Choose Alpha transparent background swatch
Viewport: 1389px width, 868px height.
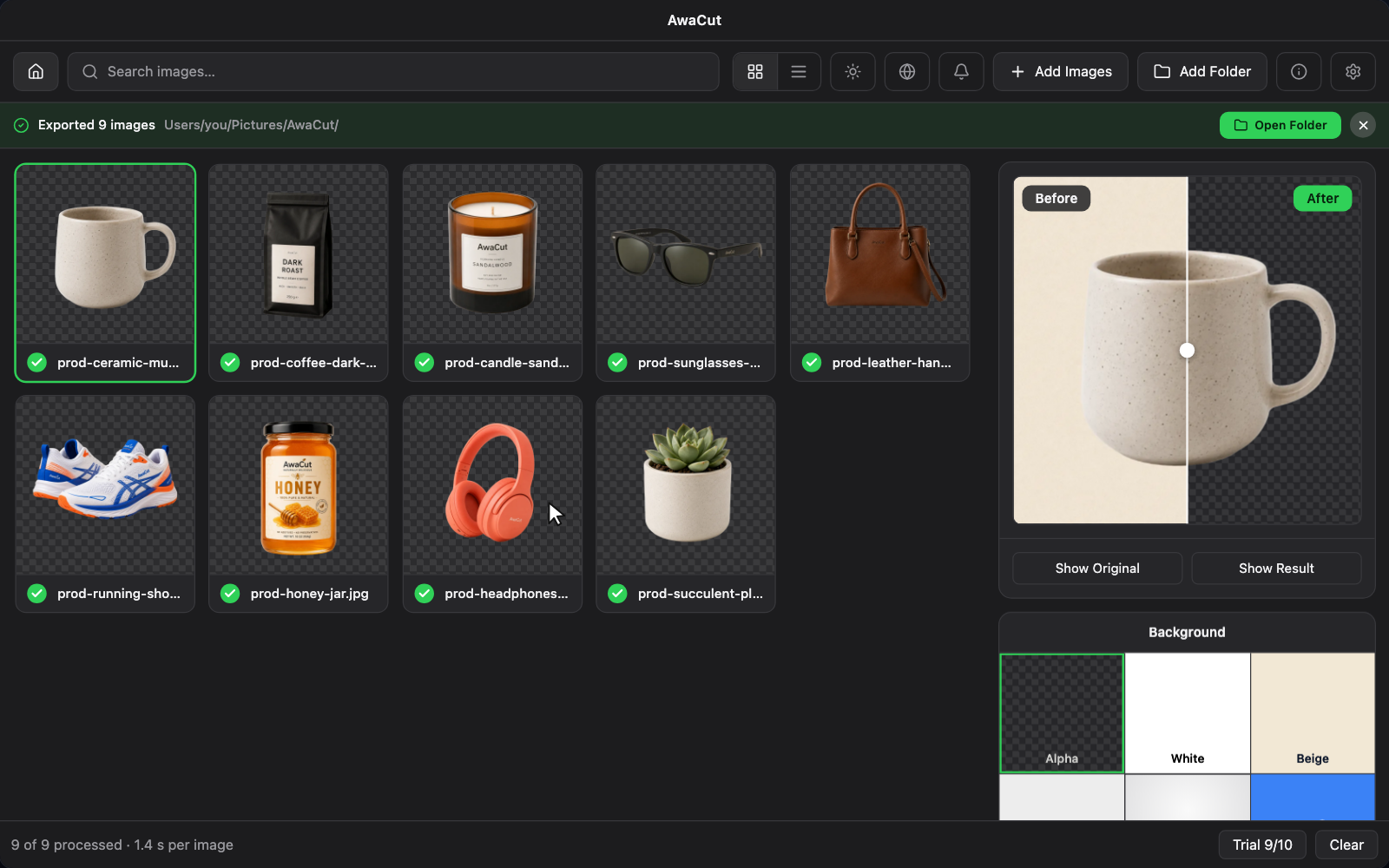(1062, 713)
